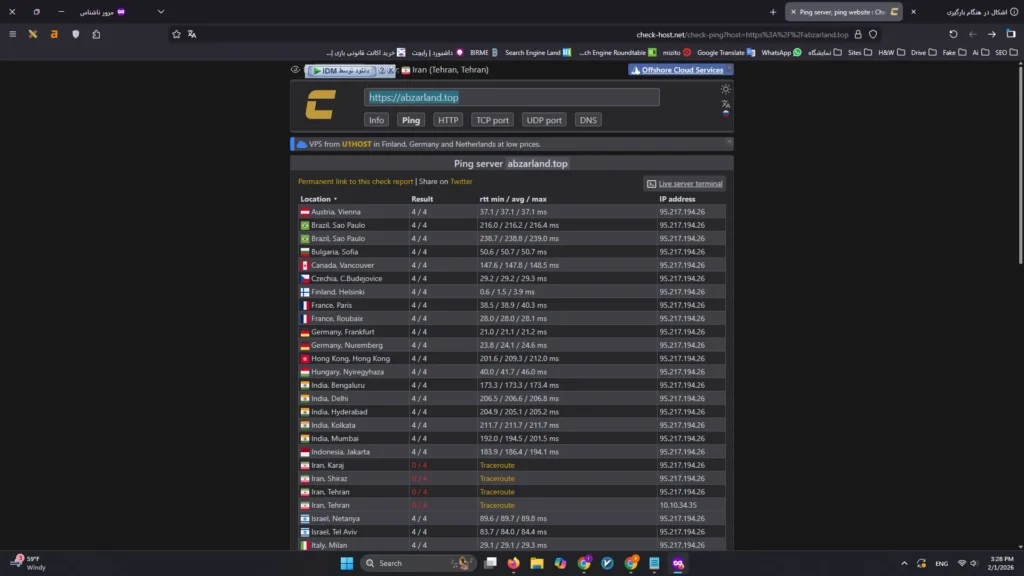Toggle light theme with the sun icon
Viewport: 1024px width, 576px height.
tap(726, 89)
